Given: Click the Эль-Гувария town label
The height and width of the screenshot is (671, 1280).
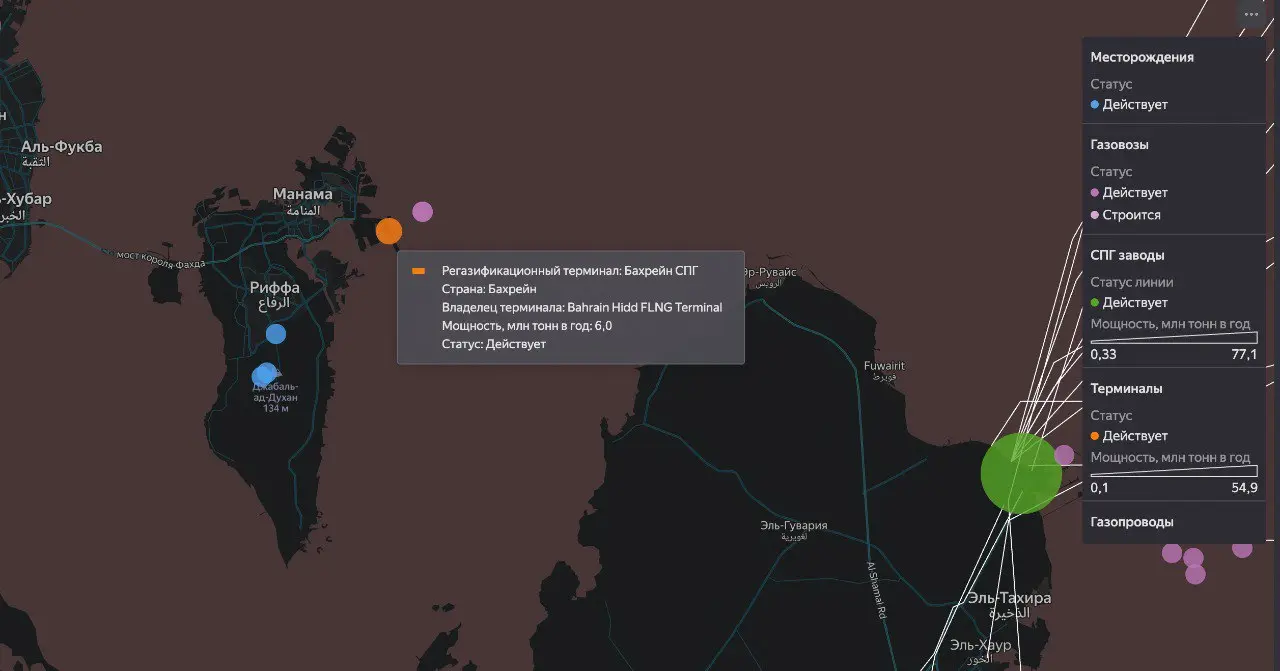Looking at the screenshot, I should pos(793,526).
